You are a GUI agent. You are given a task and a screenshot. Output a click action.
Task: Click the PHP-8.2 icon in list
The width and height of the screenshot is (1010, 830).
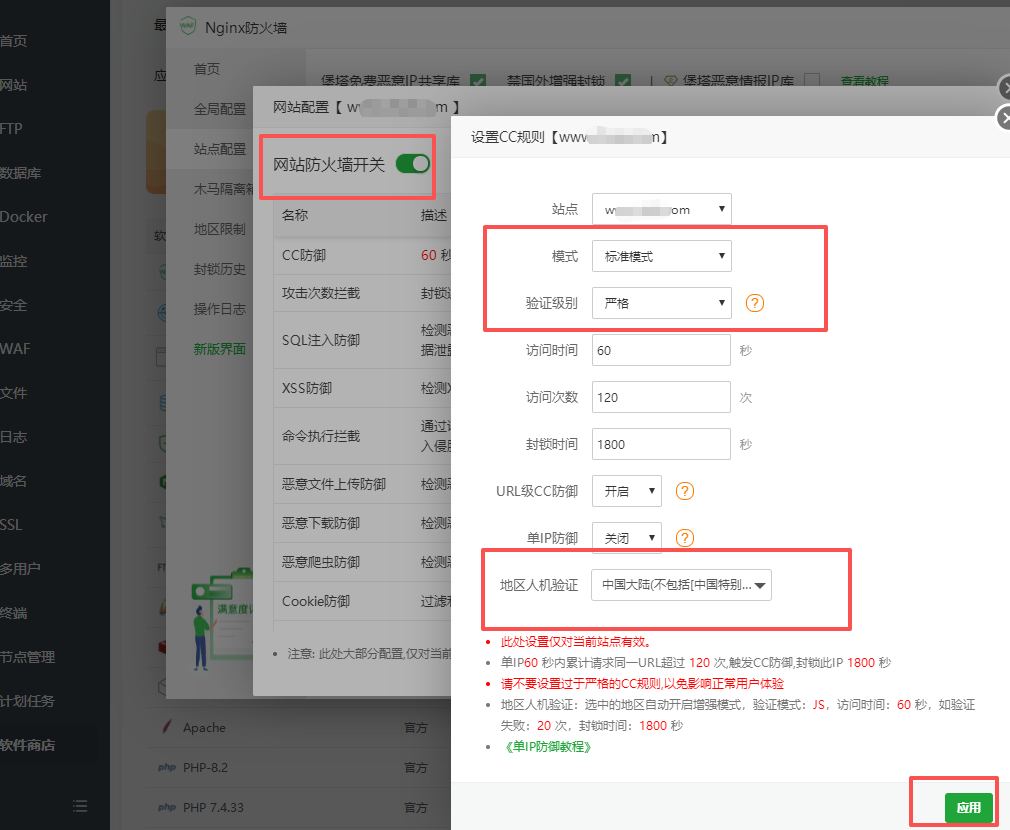(166, 768)
